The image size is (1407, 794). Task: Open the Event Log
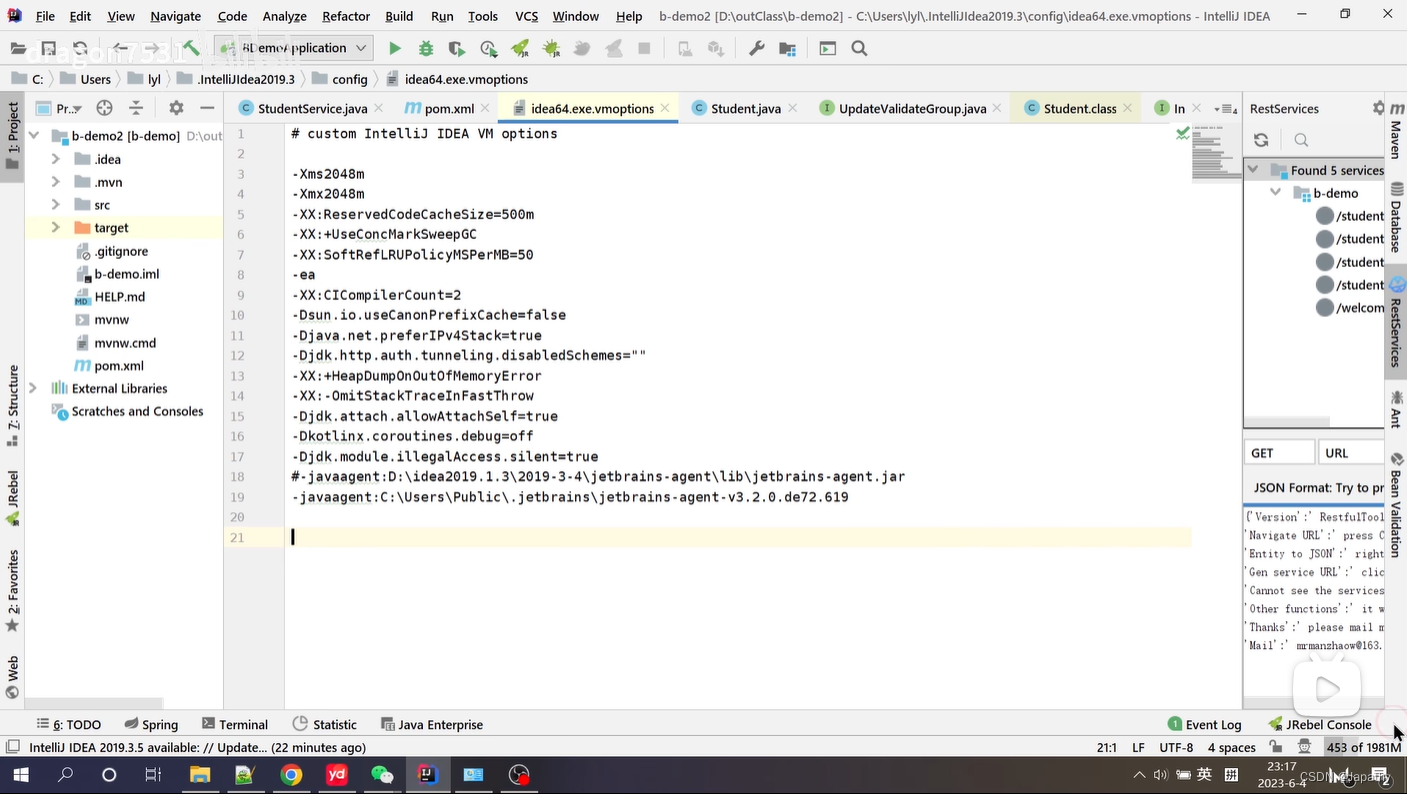click(1204, 724)
